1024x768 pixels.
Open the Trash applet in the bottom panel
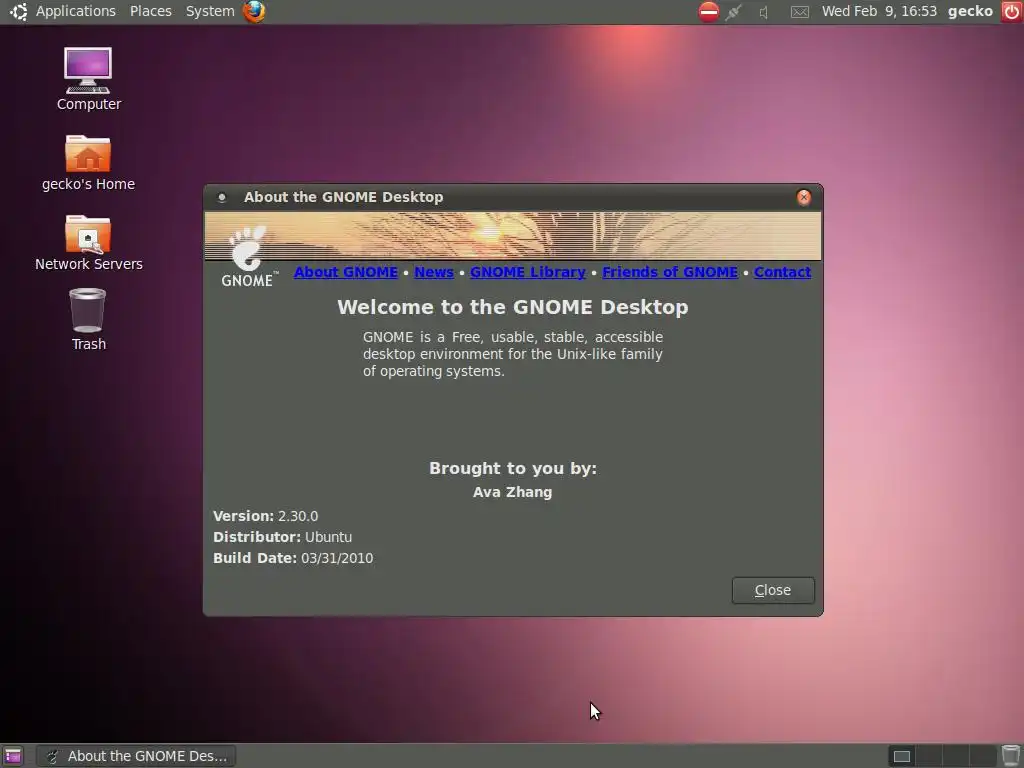pos(1010,756)
